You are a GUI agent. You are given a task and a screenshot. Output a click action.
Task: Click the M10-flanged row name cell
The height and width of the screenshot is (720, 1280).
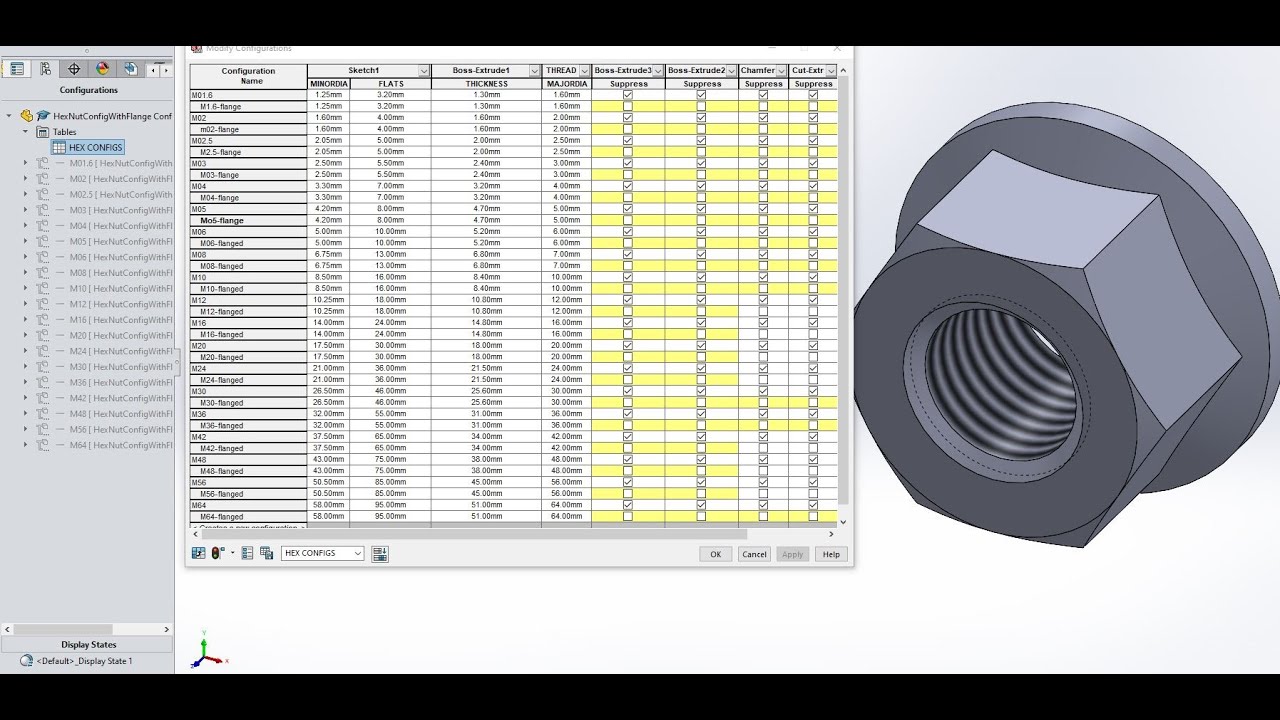(x=248, y=289)
